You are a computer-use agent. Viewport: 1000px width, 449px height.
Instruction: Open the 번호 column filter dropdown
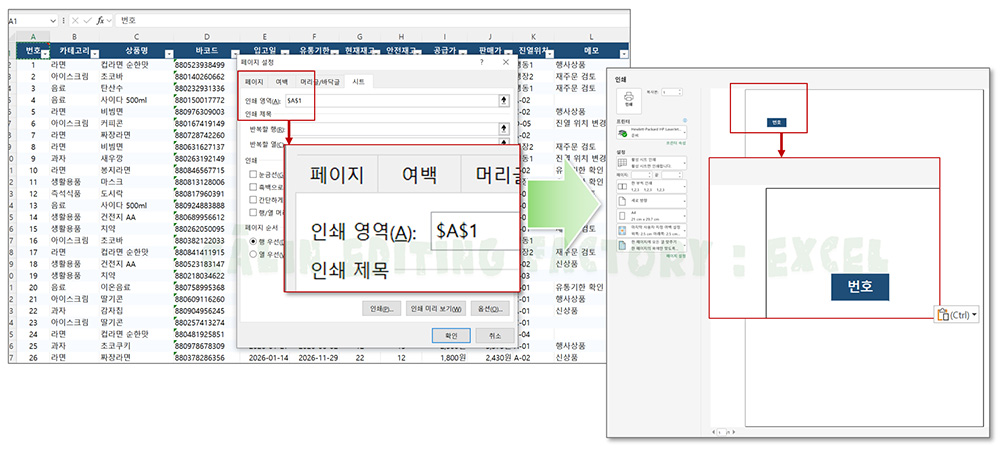(44, 54)
